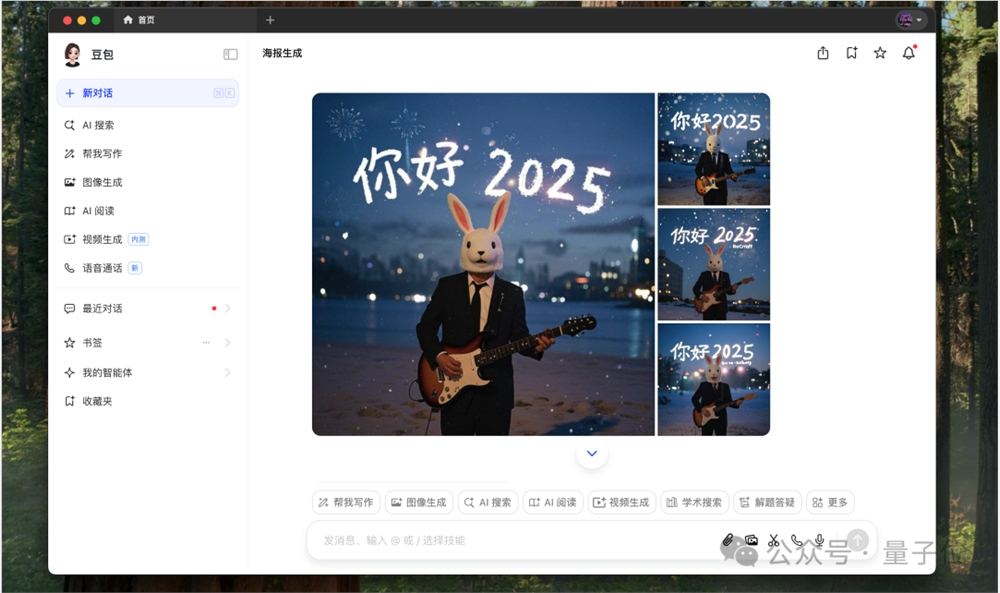This screenshot has height=593, width=1000.
Task: Bookmark the 海报生成 conversation
Action: (x=851, y=53)
